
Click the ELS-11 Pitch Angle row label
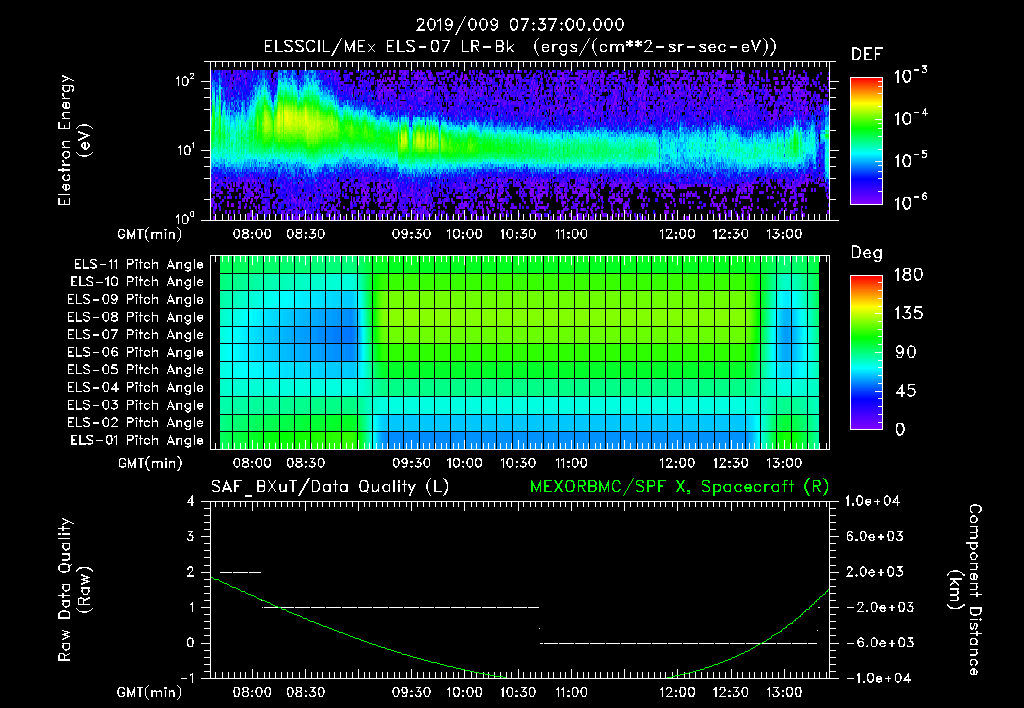[138, 265]
